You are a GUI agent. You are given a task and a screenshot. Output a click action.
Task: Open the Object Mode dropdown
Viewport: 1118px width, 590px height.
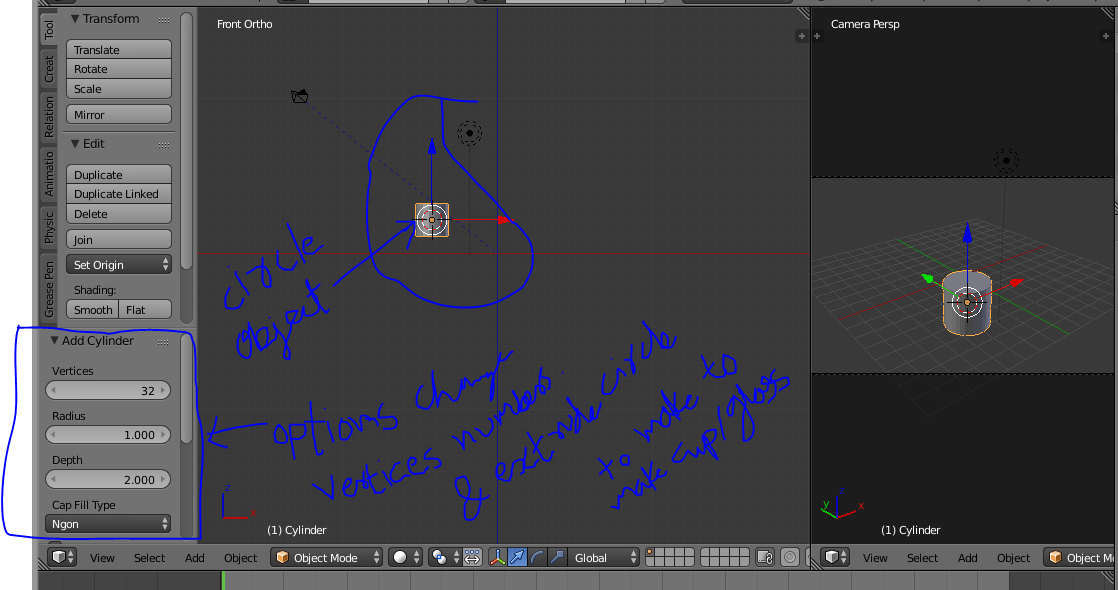(325, 557)
